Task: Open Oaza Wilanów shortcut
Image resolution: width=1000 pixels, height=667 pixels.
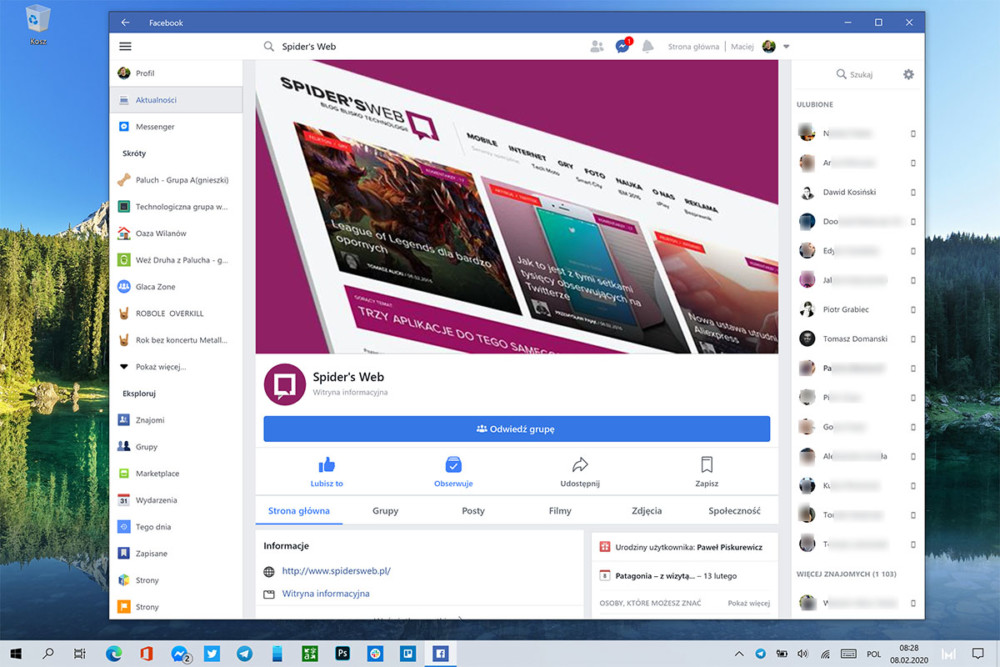Action: click(x=176, y=233)
